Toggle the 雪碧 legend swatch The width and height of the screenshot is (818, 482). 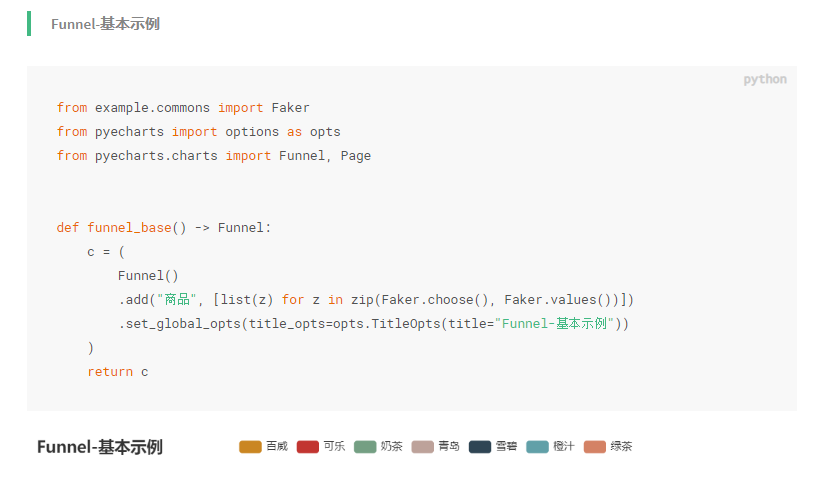click(x=480, y=447)
